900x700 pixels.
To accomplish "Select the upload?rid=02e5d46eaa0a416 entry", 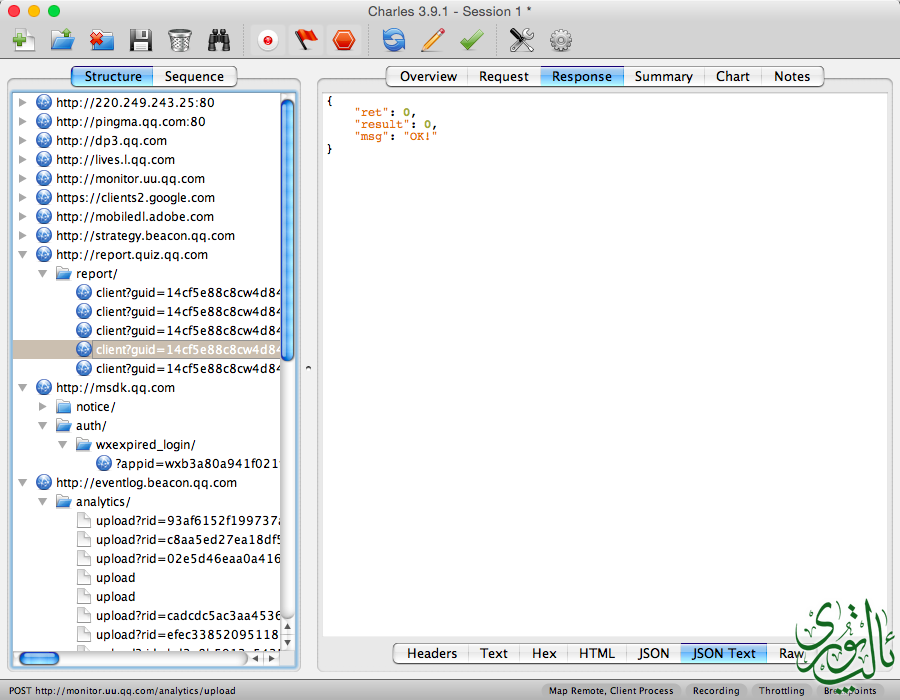I will tap(188, 559).
